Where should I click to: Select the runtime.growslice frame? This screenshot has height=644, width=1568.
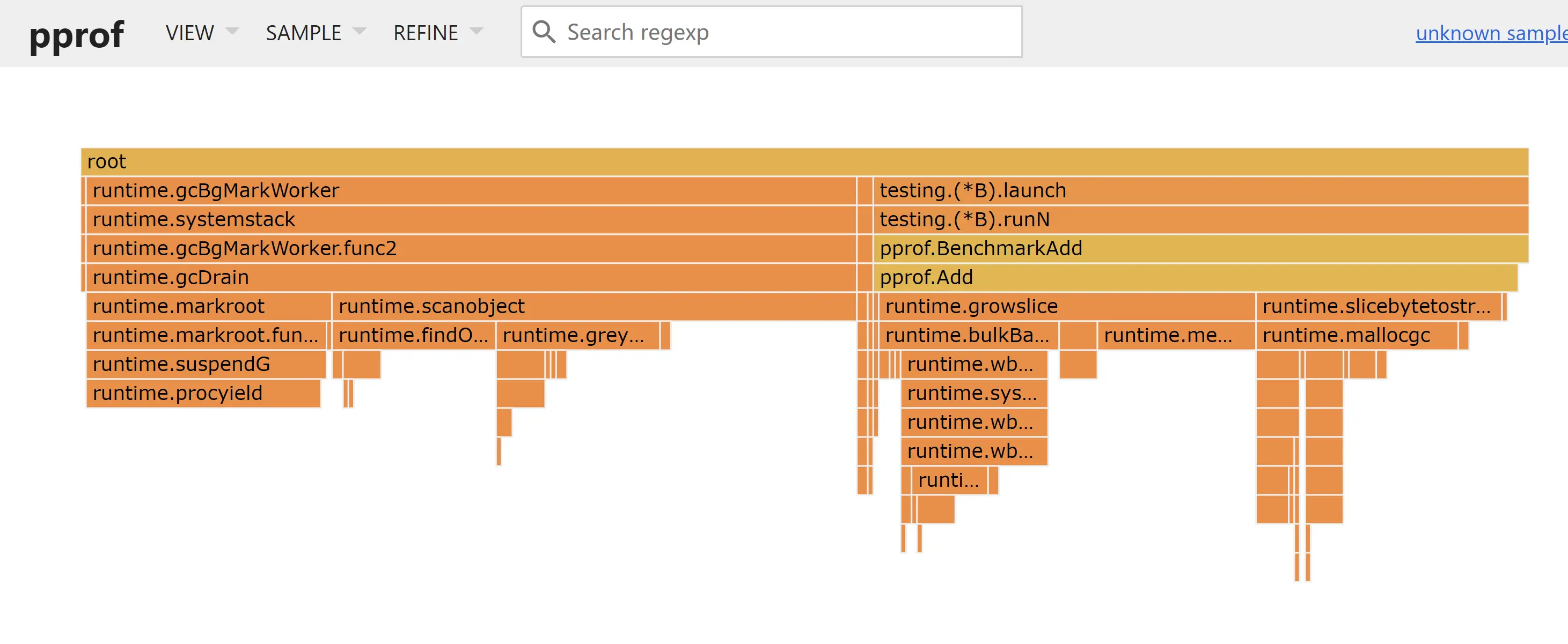[x=1065, y=307]
